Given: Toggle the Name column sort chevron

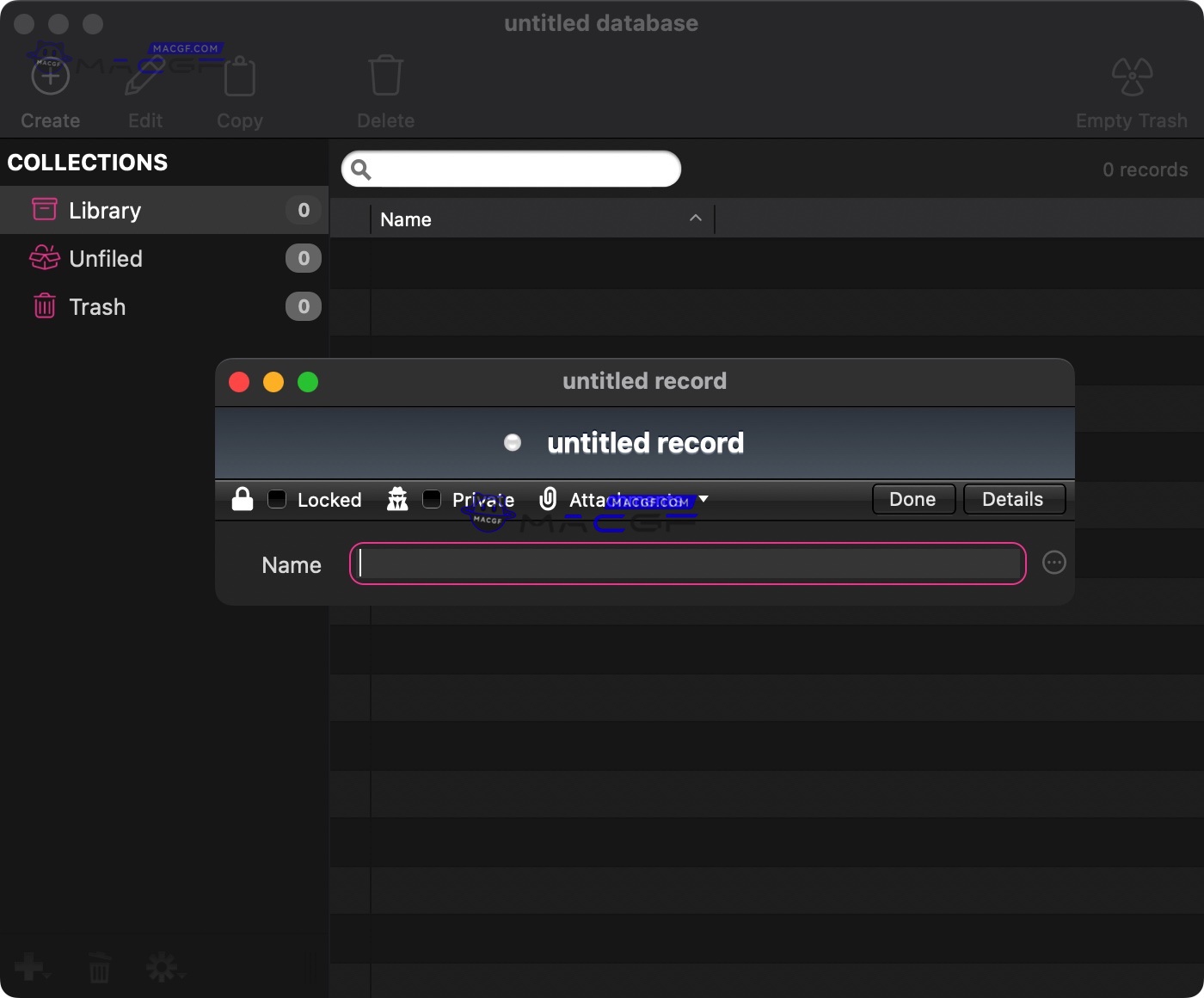Looking at the screenshot, I should point(695,219).
